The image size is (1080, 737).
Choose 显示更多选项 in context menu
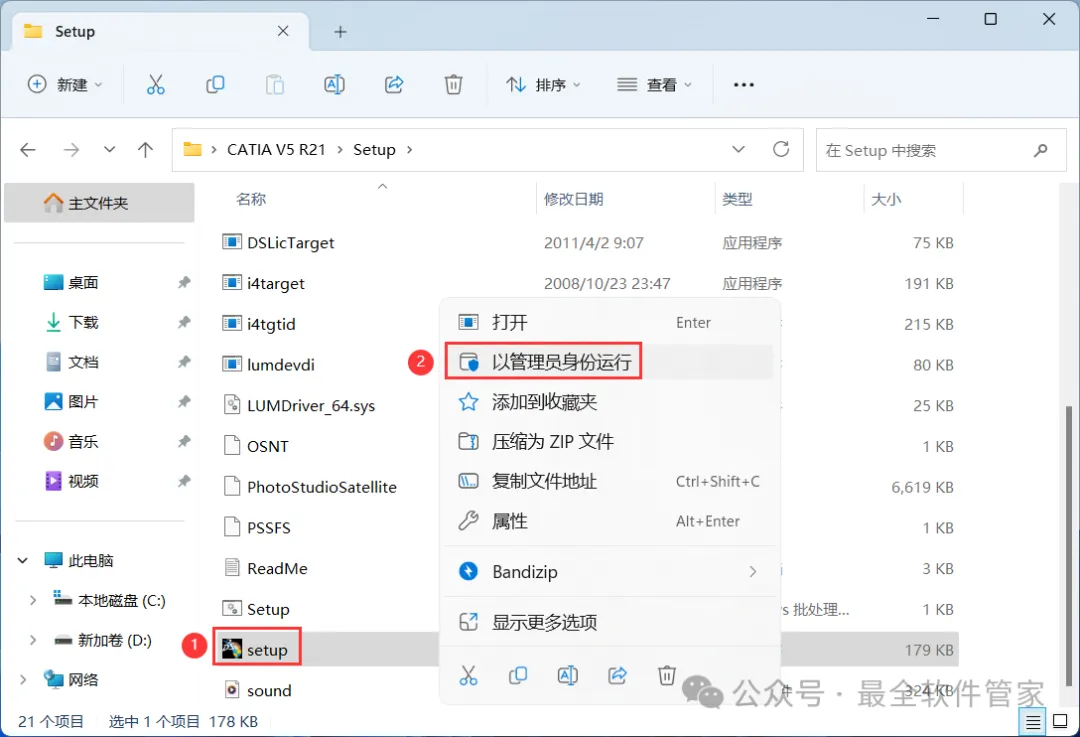point(610,623)
